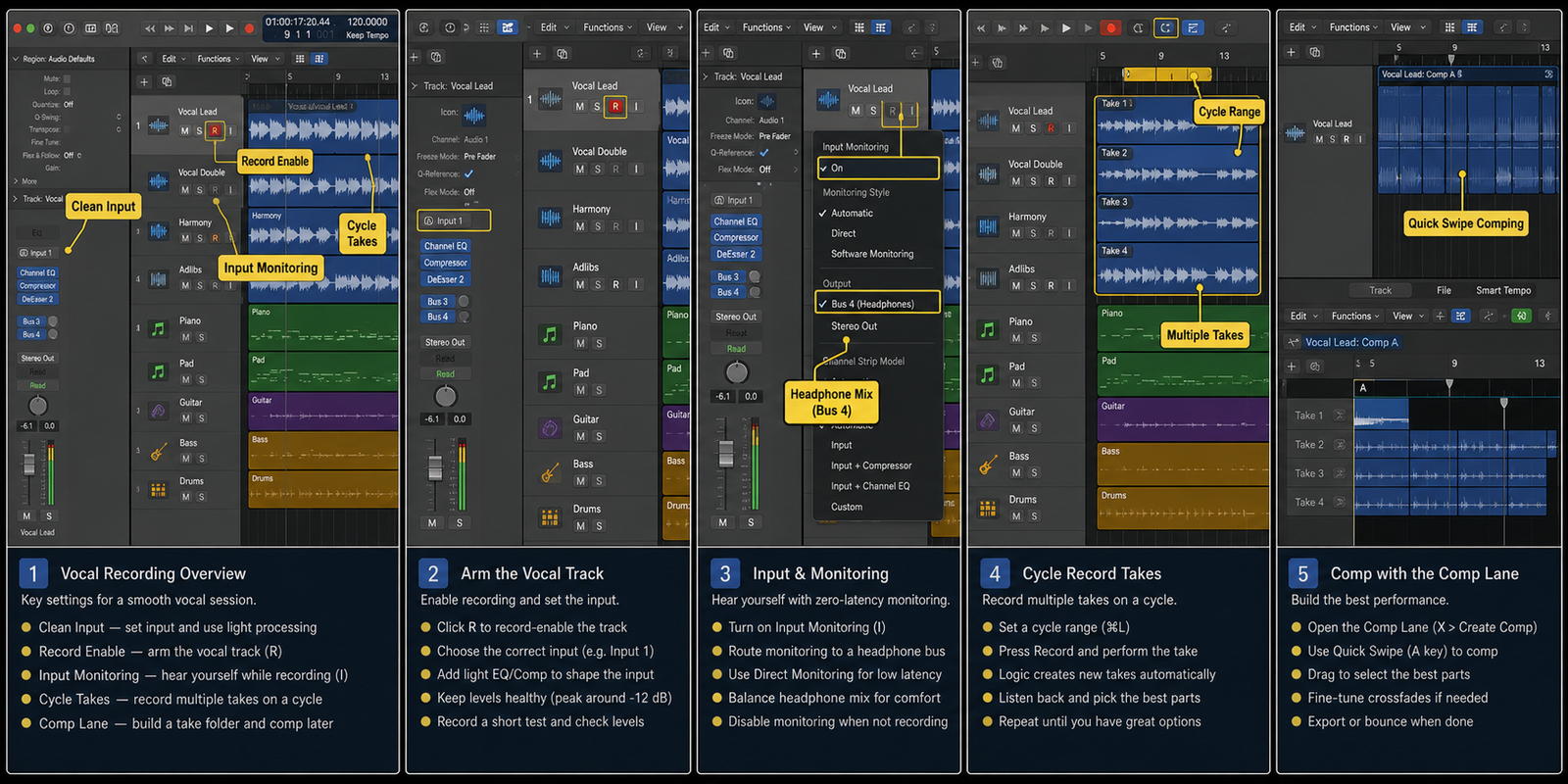
Task: Toggle the Q-Reference checkbox in panel 2 inspector
Action: pyautogui.click(x=468, y=173)
